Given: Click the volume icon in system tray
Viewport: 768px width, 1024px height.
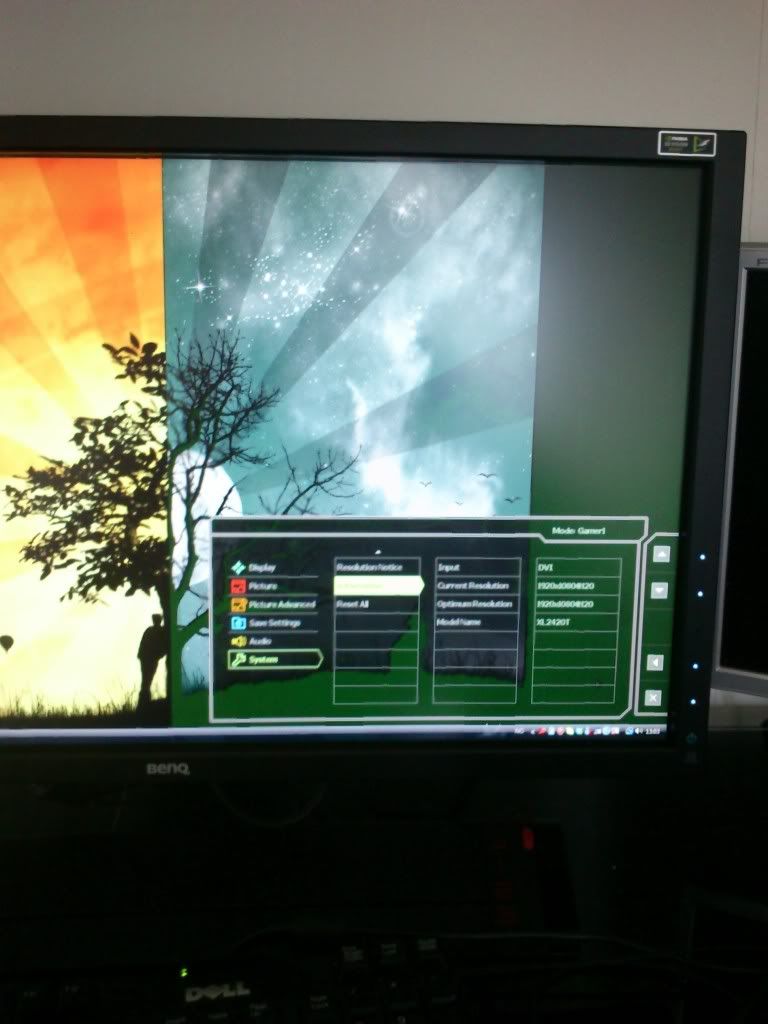Looking at the screenshot, I should [x=638, y=731].
